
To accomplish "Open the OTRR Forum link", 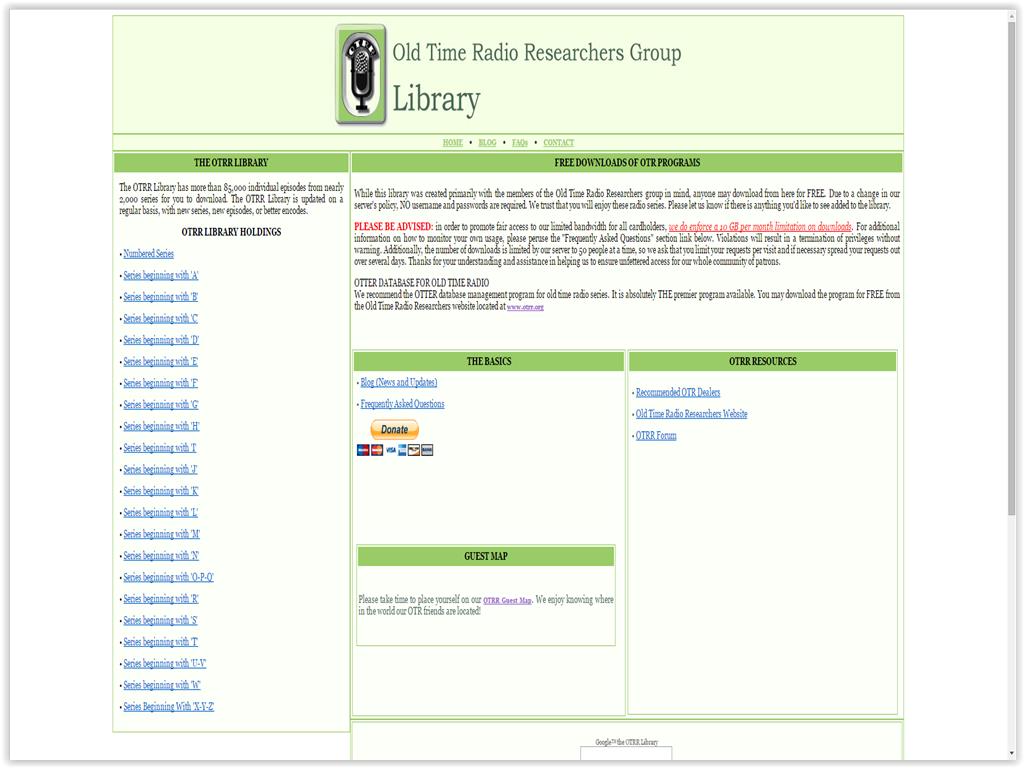I will tap(656, 435).
